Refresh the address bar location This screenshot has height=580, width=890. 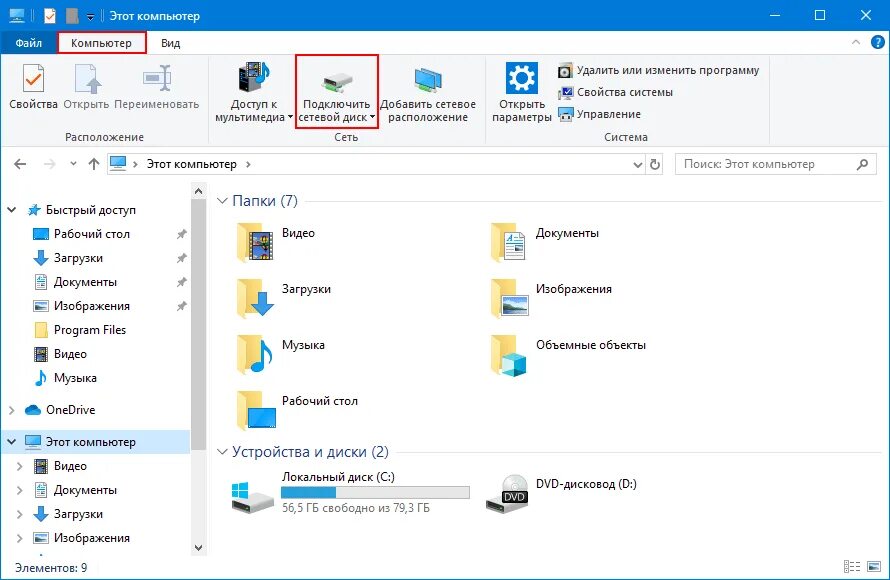tap(655, 165)
